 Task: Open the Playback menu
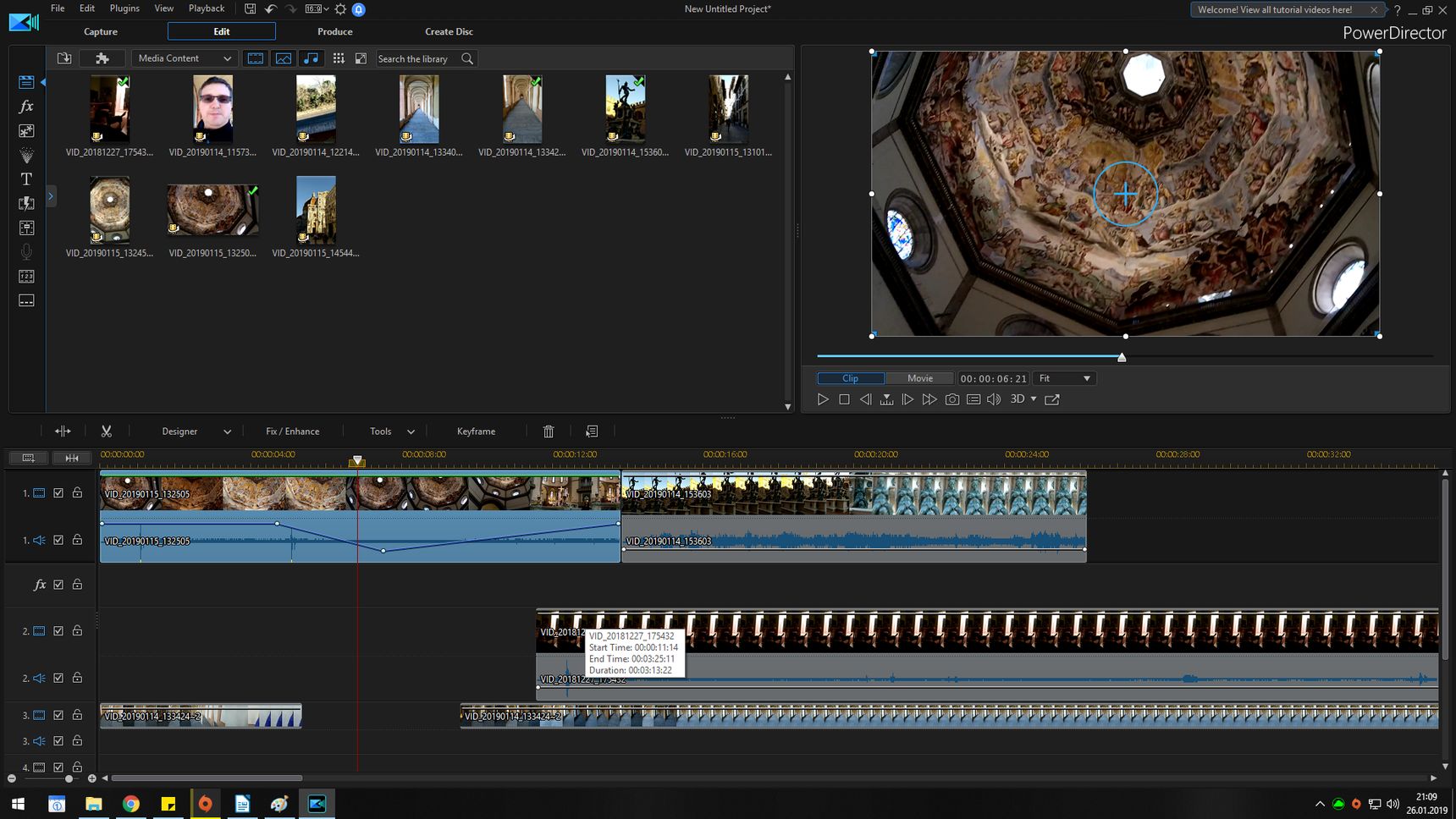207,8
